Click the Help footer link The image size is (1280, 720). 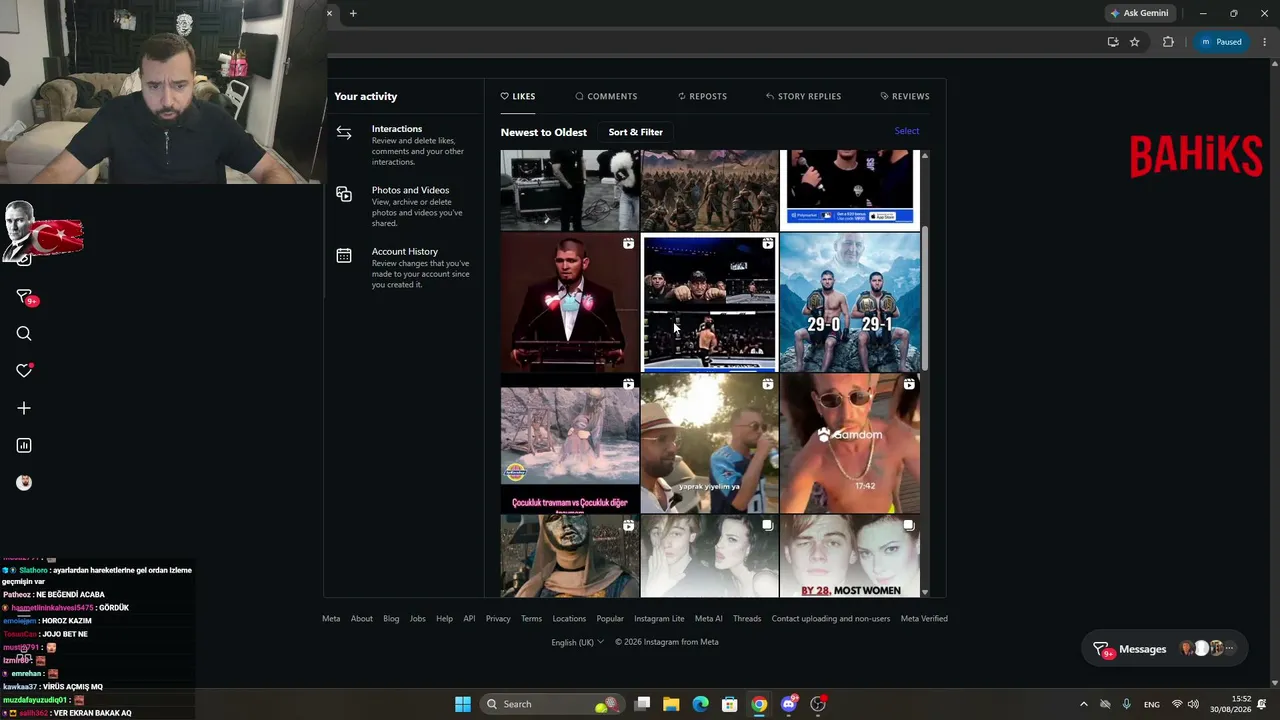point(444,619)
